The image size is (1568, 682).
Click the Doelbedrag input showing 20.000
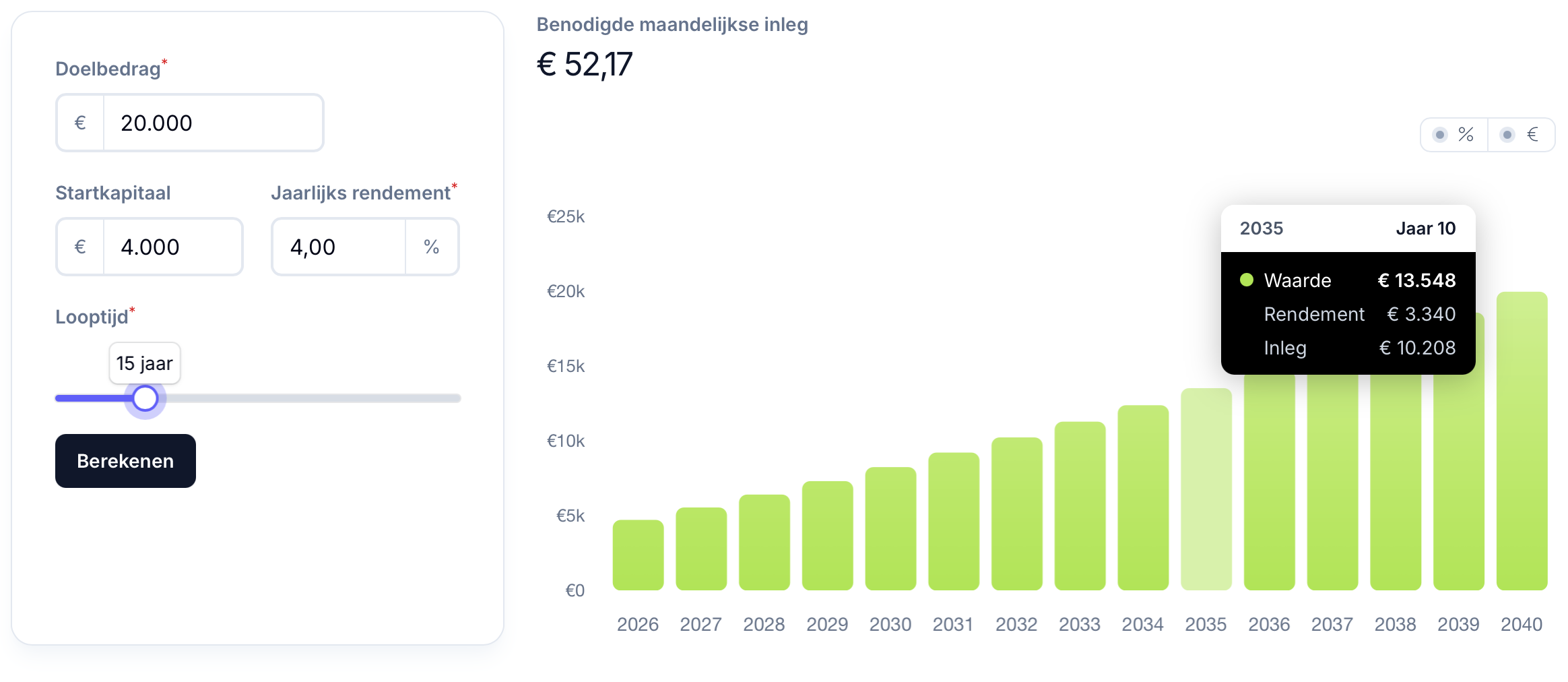pos(213,123)
